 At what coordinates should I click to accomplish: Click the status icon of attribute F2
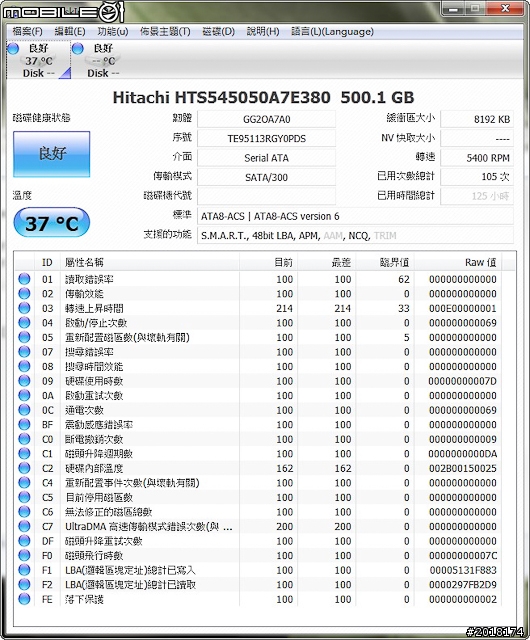tap(24, 584)
